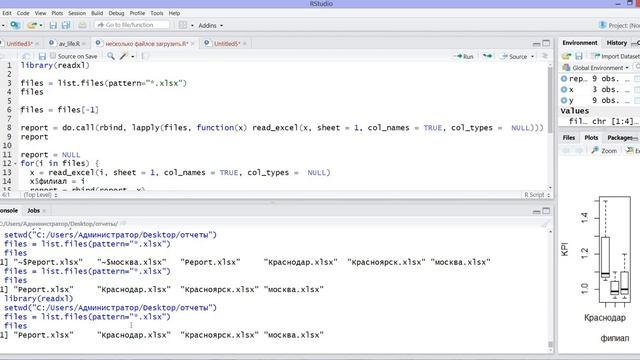Click the compile report notebook icon
This screenshot has width=640, height=360.
click(145, 56)
